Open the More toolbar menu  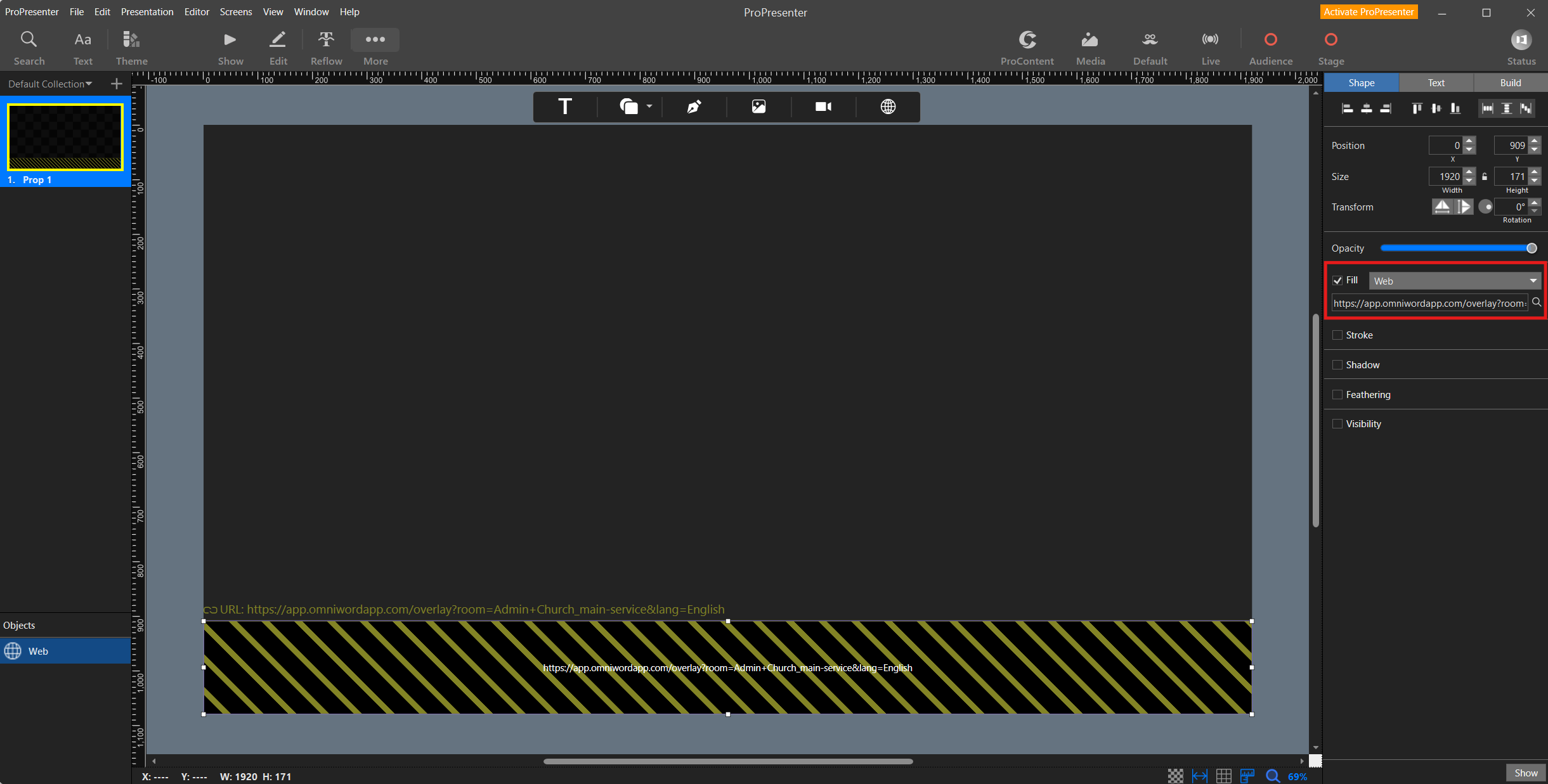[x=375, y=48]
